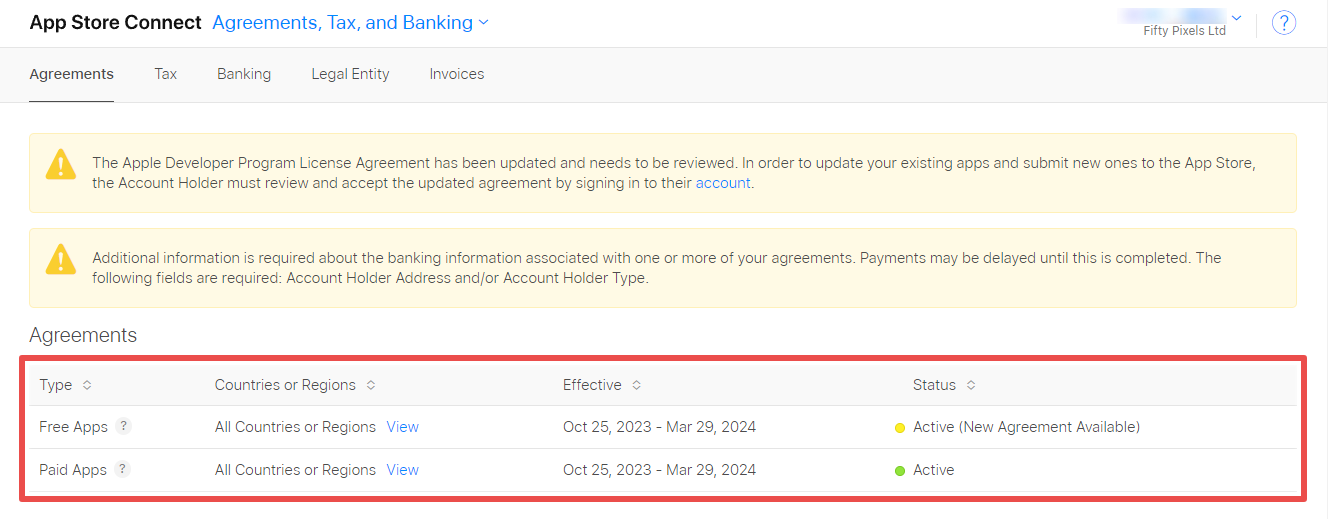This screenshot has height=519, width=1328.
Task: Click the Active status of Paid Apps
Action: [x=934, y=470]
